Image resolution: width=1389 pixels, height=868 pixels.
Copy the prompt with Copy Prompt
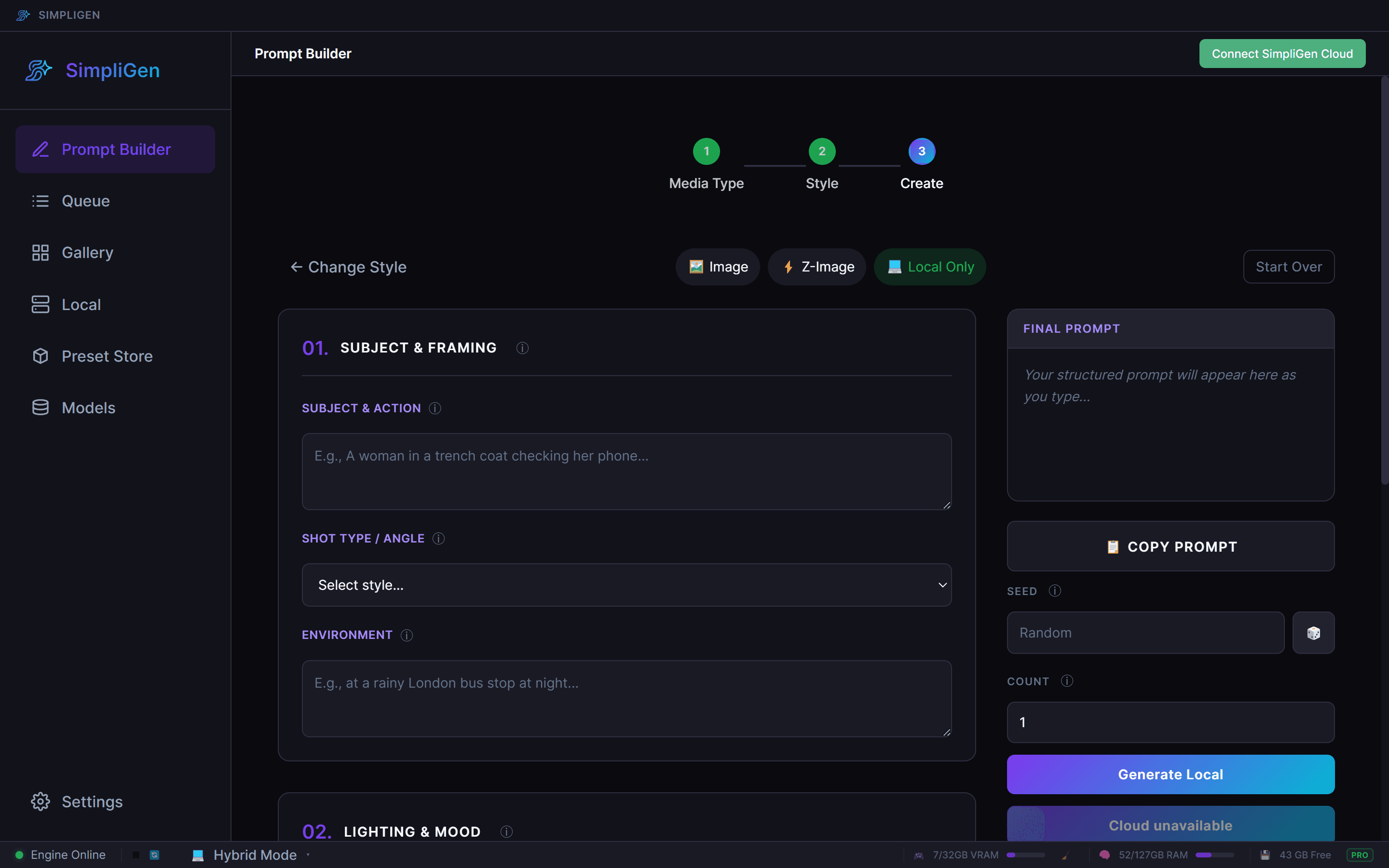coord(1171,546)
